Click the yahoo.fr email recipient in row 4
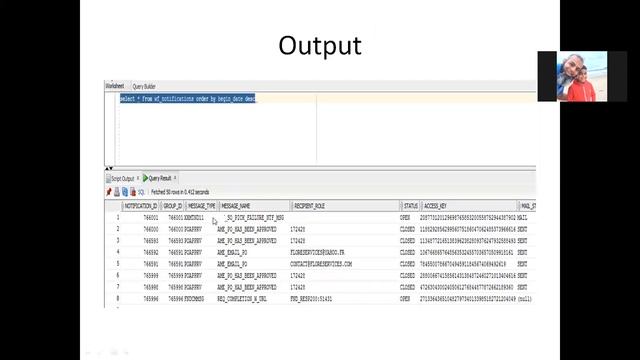The width and height of the screenshot is (640, 360). (x=317, y=253)
